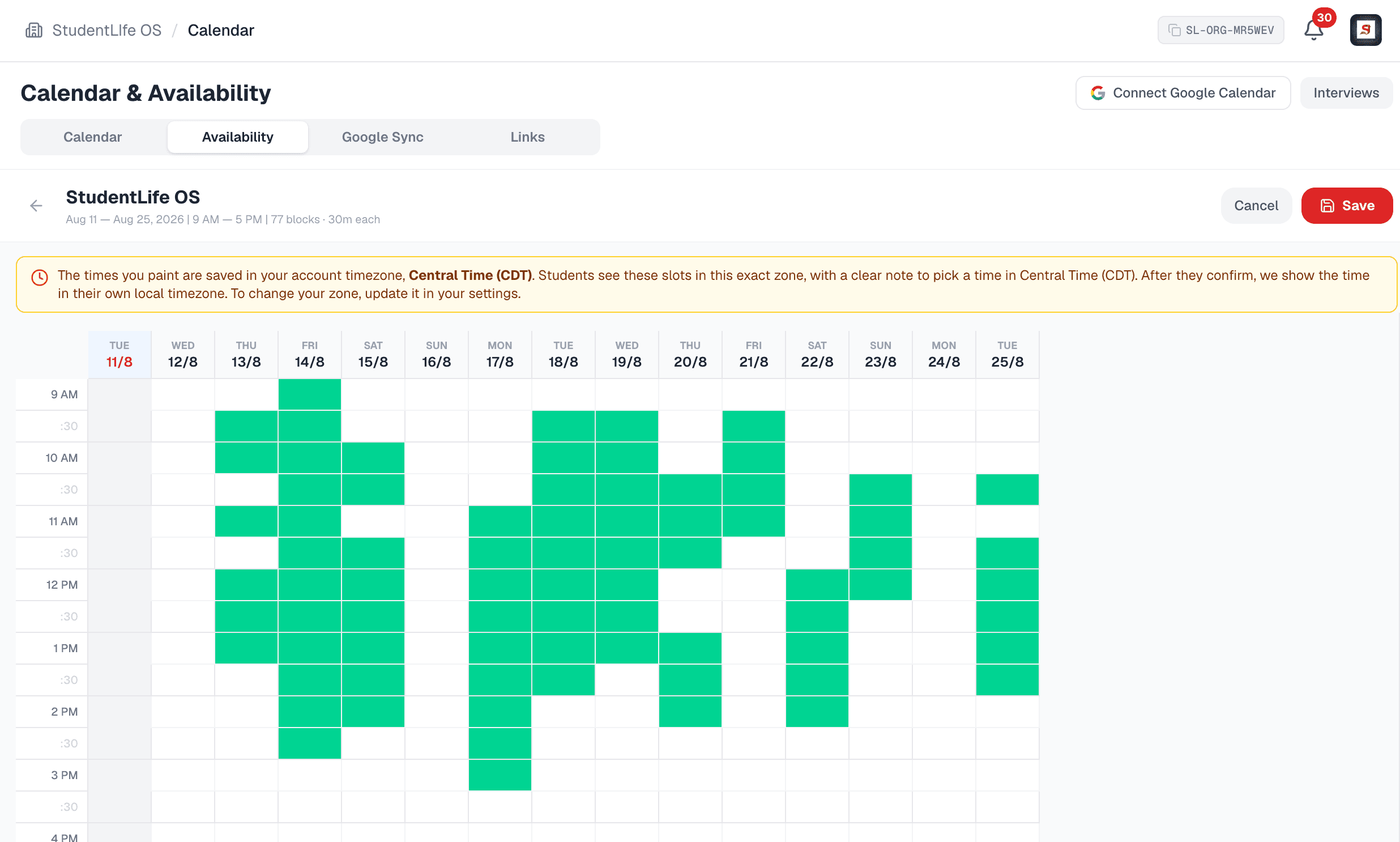Click the building icon in the breadcrumb
Screen dimensions: 1400x842
tap(34, 30)
